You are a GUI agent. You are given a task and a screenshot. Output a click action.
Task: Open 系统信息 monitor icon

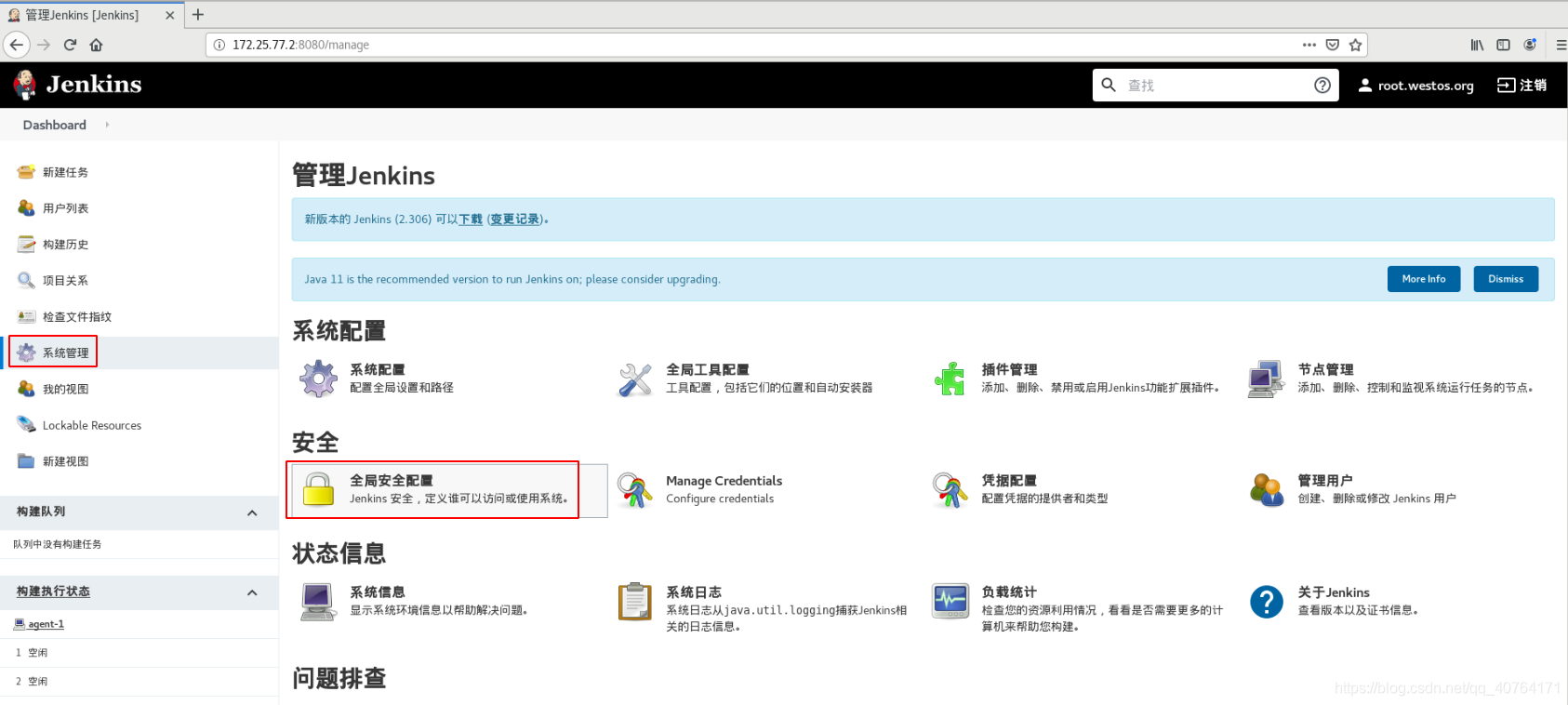coord(318,602)
